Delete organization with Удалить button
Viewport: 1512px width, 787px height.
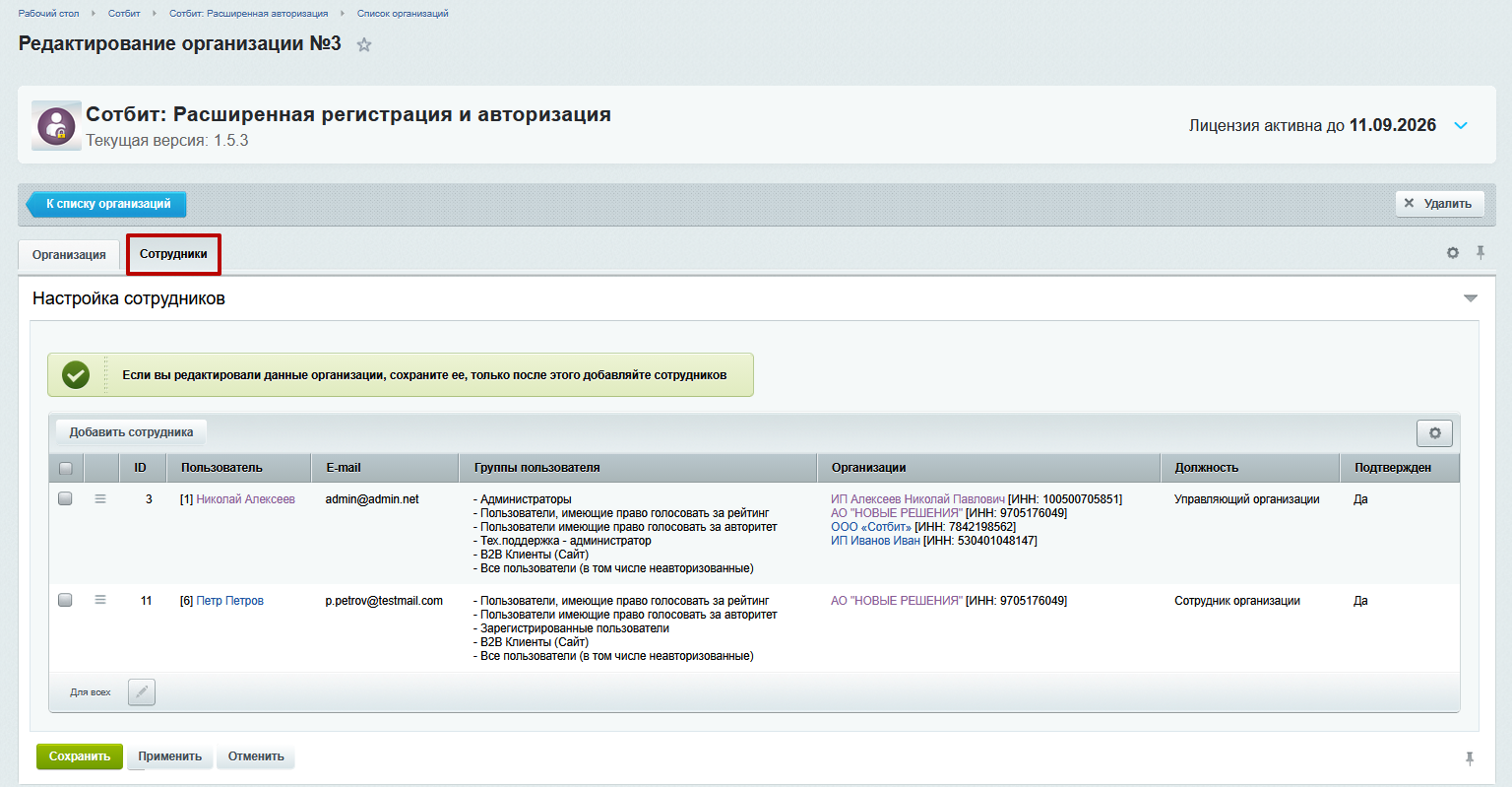tap(1438, 204)
